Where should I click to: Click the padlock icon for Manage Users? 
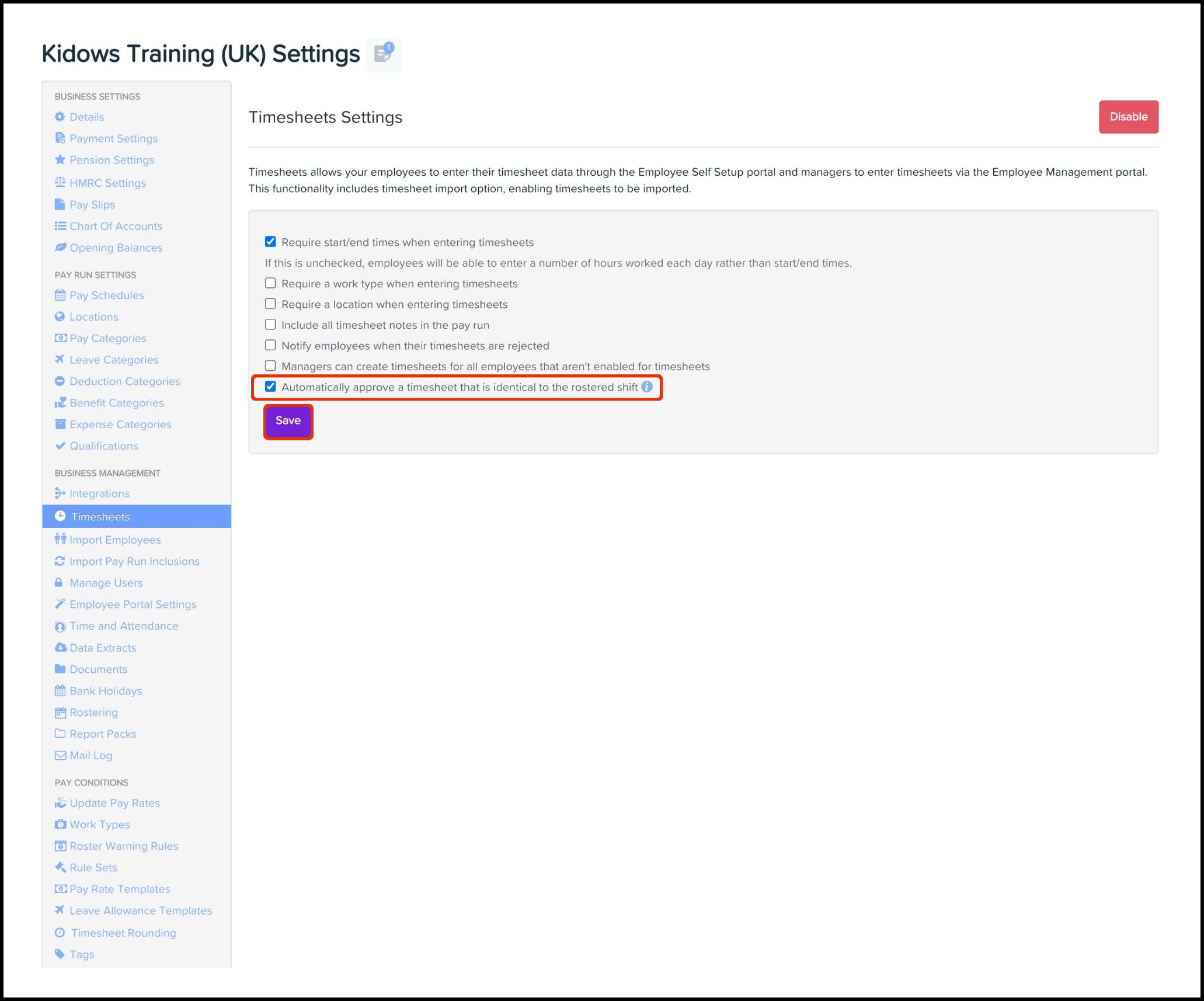59,582
